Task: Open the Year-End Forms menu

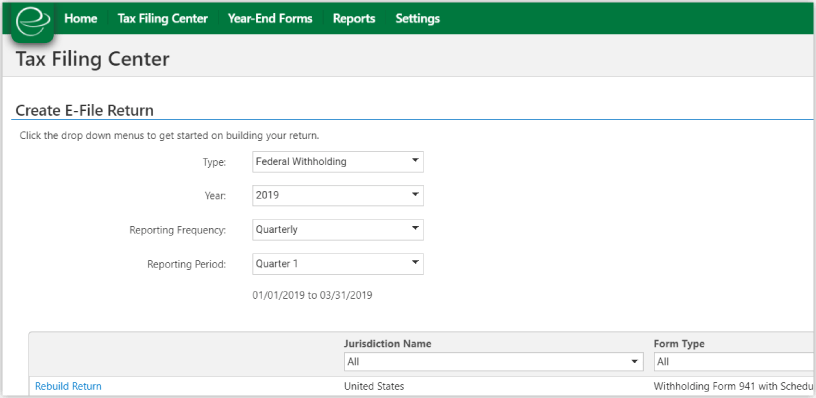Action: pyautogui.click(x=270, y=19)
